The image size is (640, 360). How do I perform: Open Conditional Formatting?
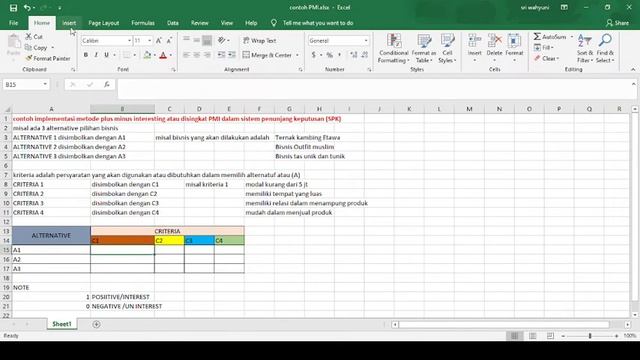pos(393,48)
